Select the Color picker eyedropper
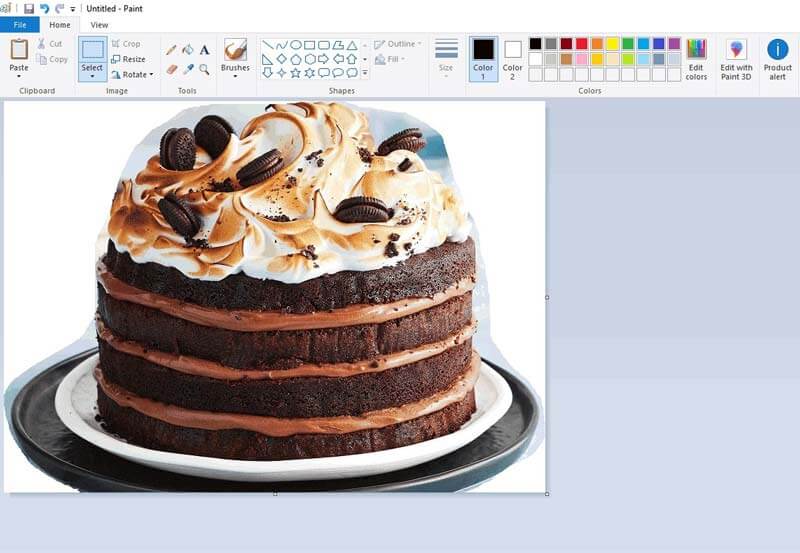 (187, 69)
